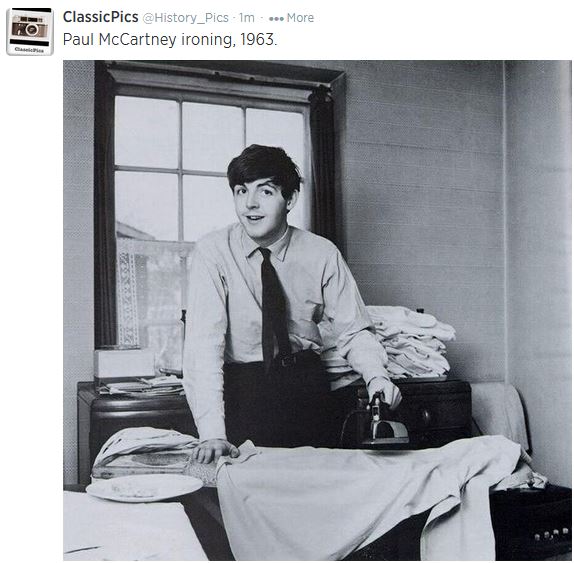Select the tweet text about ironing, 1963
This screenshot has height=563, width=574.
tap(170, 40)
